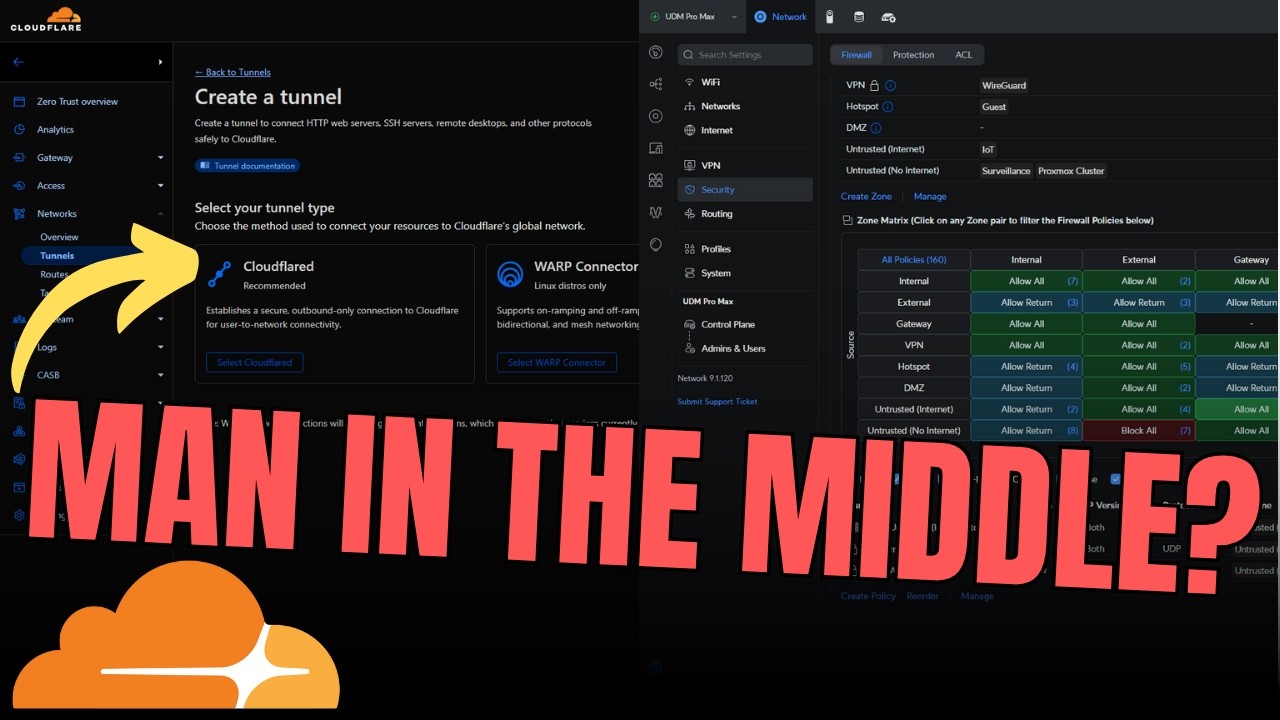Click the Access sidebar icon in Cloudflare

pos(19,186)
